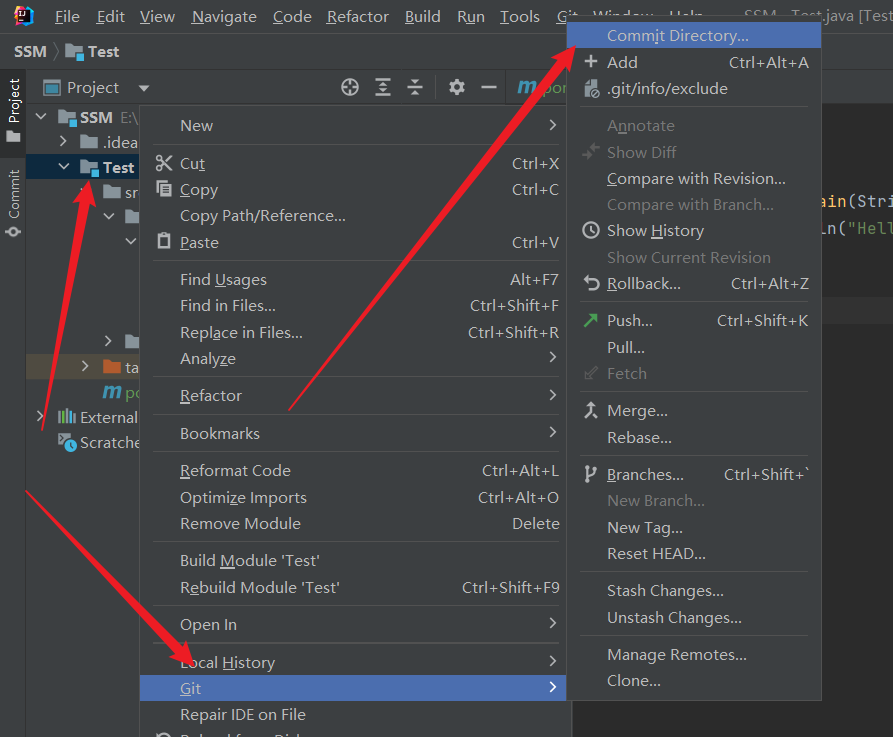This screenshot has height=737, width=893.
Task: Select Stash Changes
Action: [x=694, y=591]
